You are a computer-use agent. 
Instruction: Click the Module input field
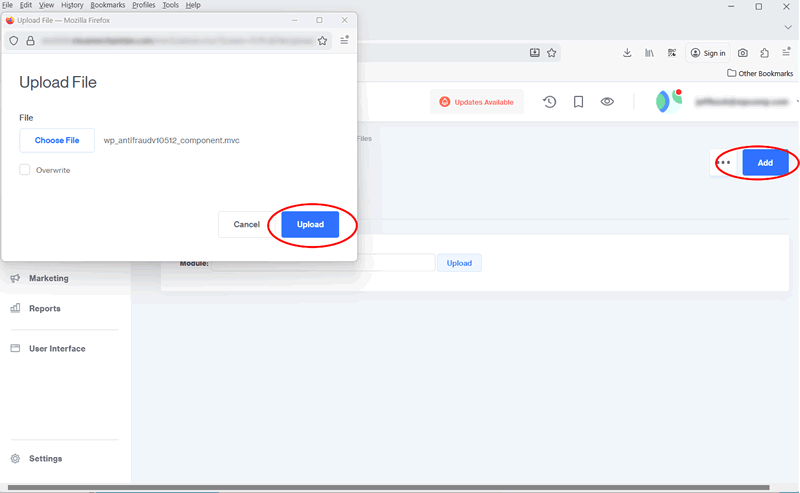pyautogui.click(x=323, y=263)
